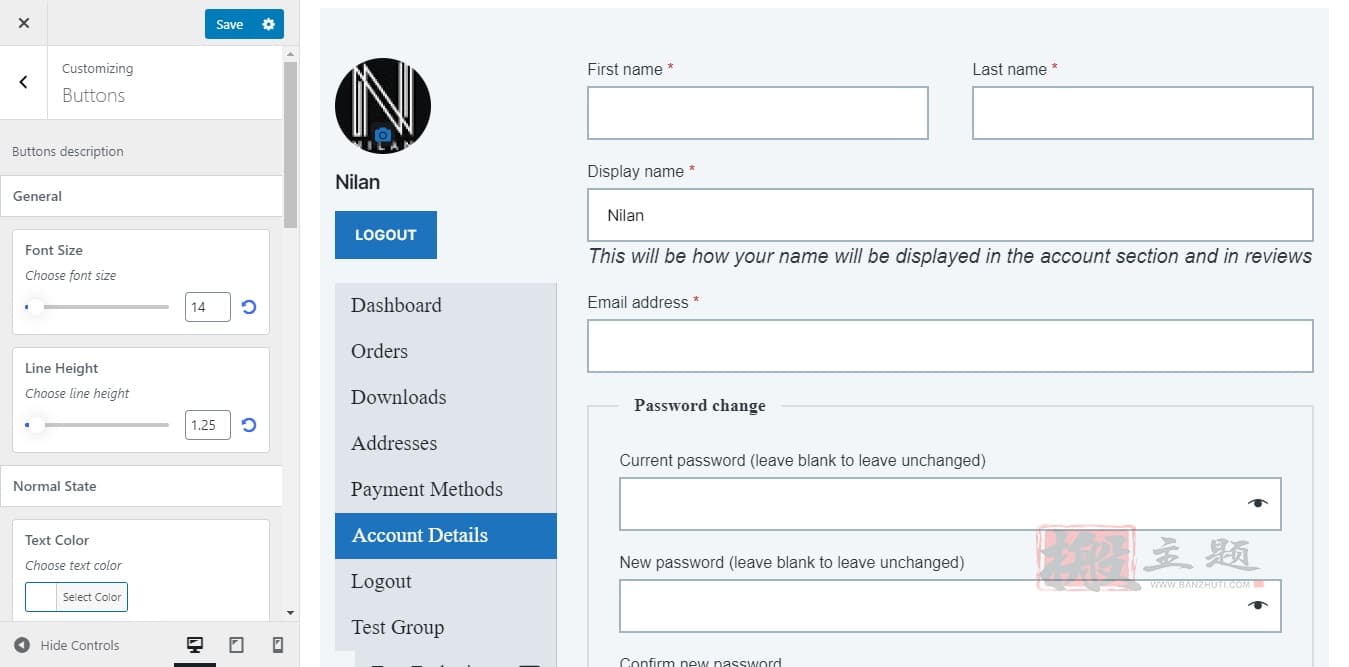Click the Buttons description text
Viewport: 1349px width, 667px height.
68,152
